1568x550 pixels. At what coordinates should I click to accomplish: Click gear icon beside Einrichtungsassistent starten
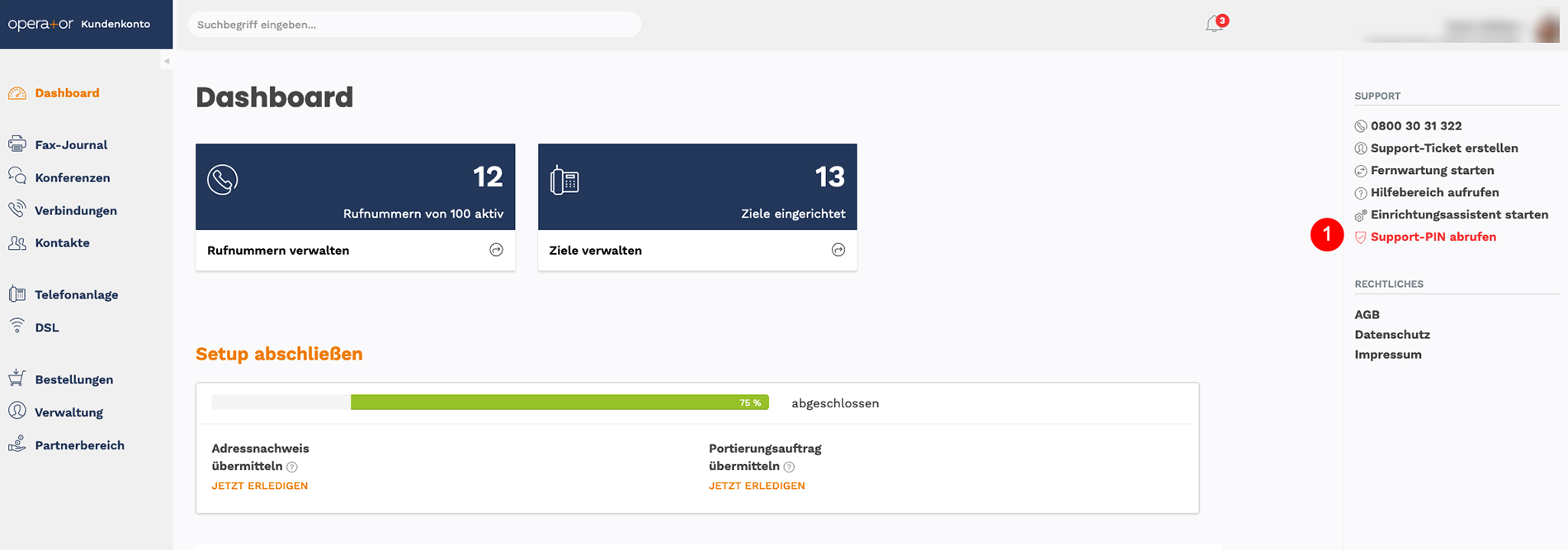click(1361, 215)
